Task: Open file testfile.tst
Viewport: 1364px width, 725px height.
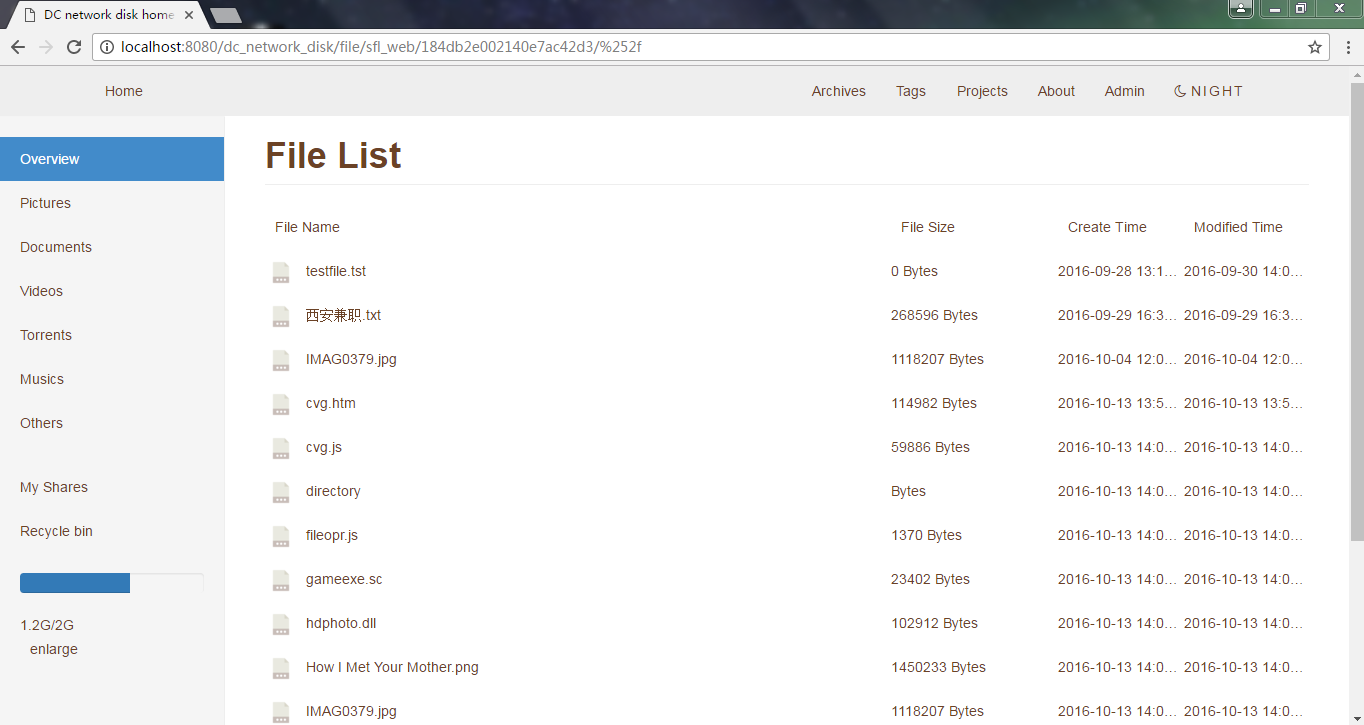Action: (336, 271)
